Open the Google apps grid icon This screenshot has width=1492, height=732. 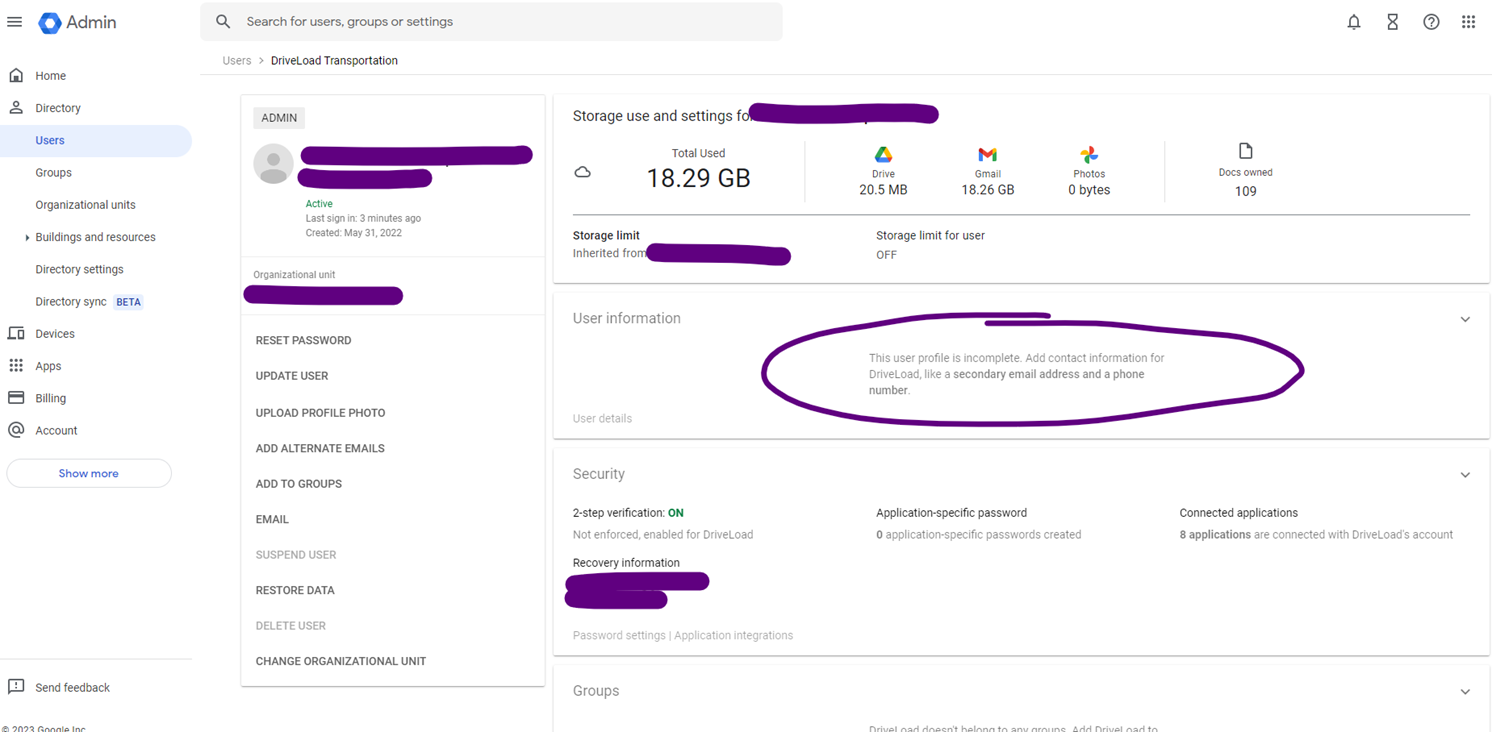1468,22
